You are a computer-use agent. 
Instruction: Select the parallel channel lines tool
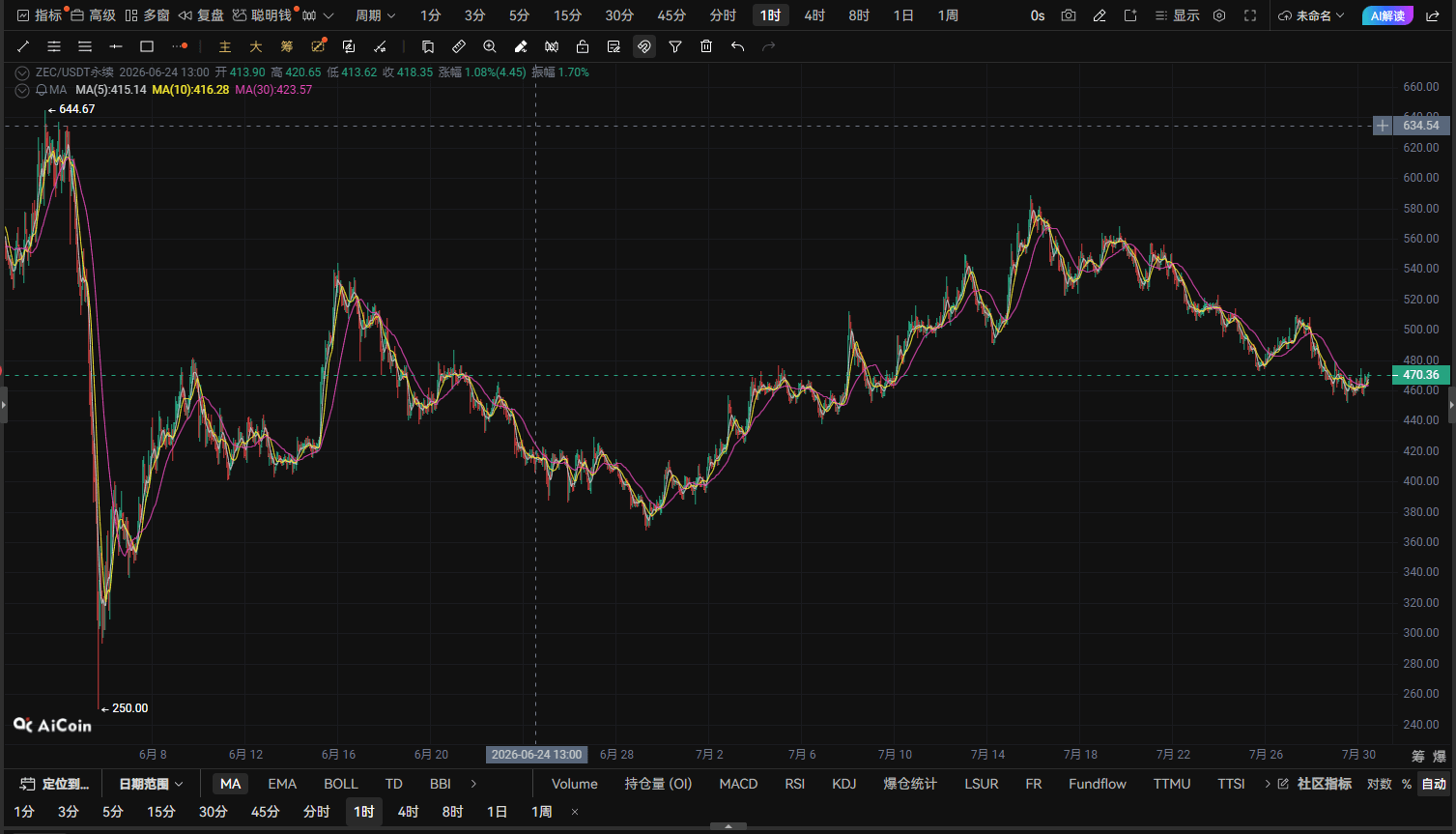(54, 46)
